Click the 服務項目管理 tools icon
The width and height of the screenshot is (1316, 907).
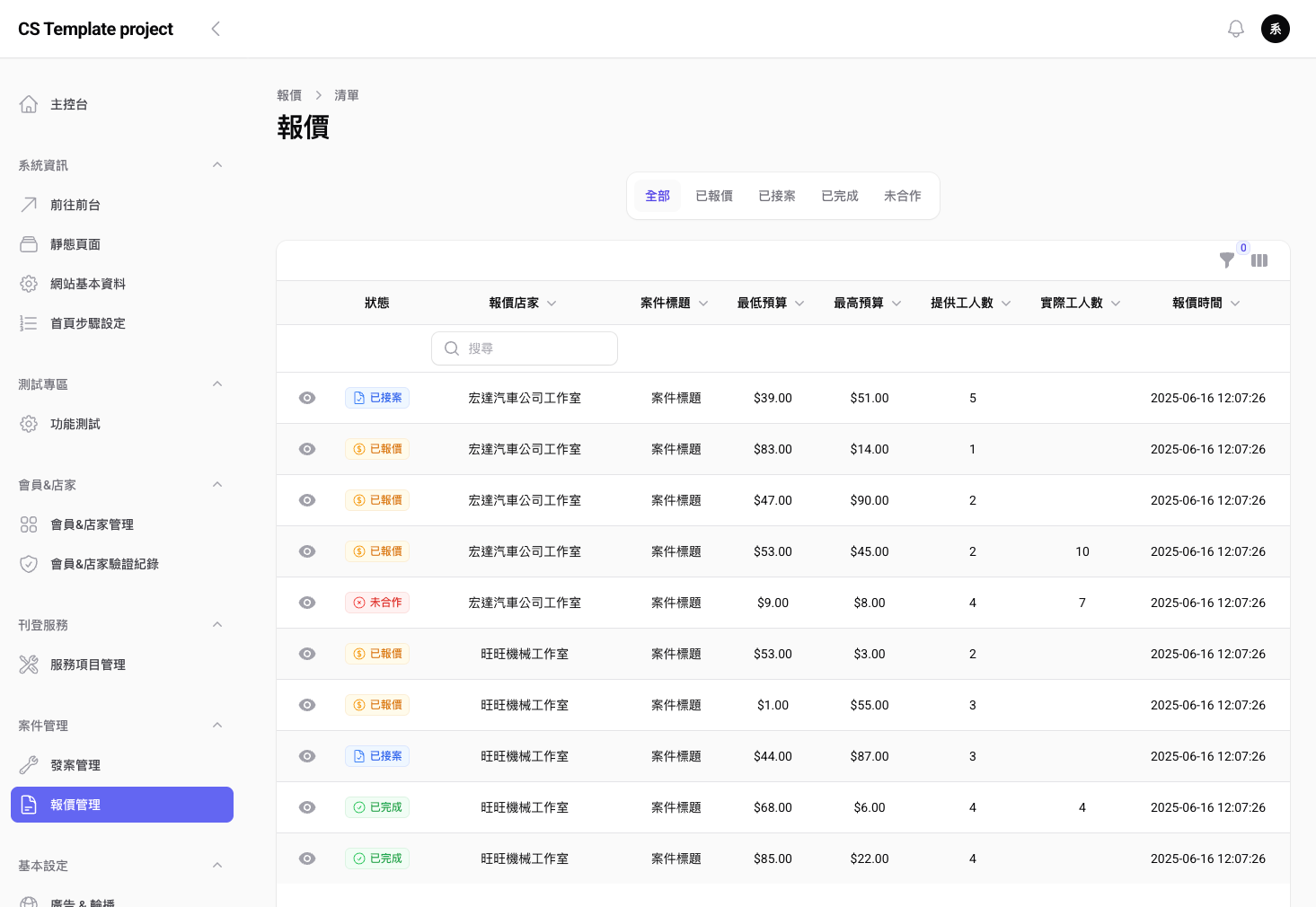pyautogui.click(x=28, y=665)
